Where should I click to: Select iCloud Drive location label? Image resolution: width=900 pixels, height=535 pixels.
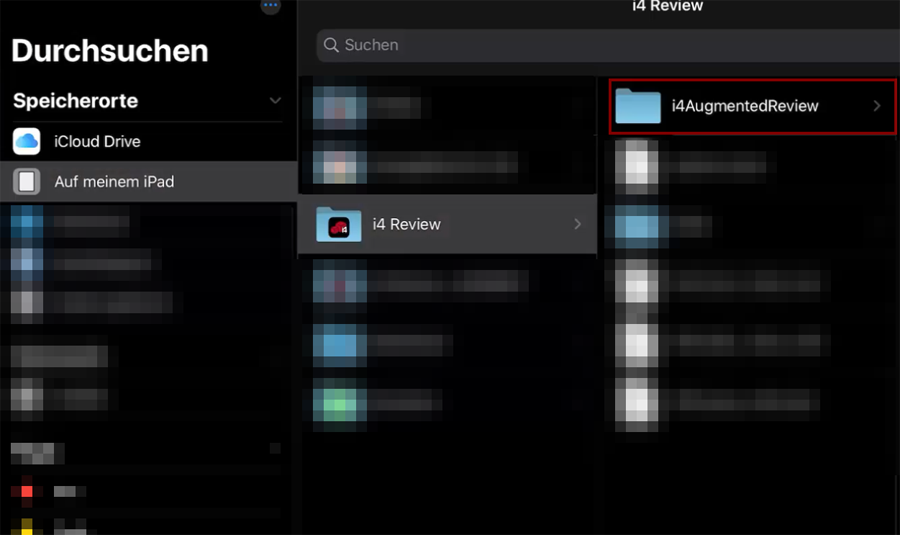pos(97,141)
